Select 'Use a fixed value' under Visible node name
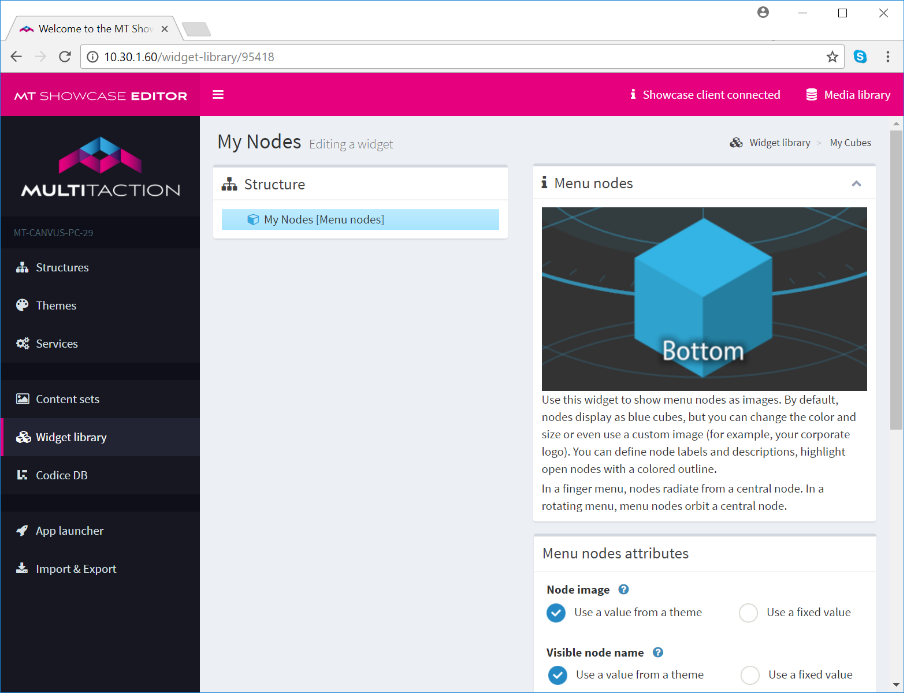Image resolution: width=907 pixels, height=697 pixels. click(x=748, y=674)
